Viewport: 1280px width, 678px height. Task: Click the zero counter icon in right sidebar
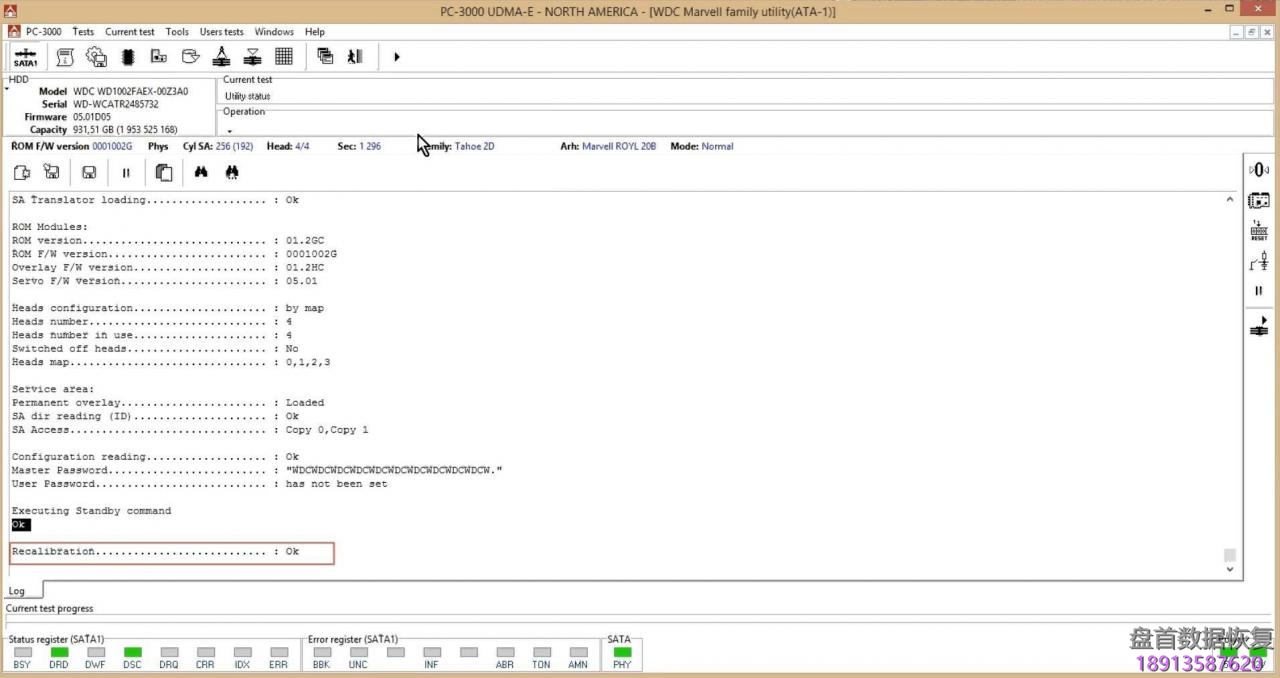(1258, 170)
